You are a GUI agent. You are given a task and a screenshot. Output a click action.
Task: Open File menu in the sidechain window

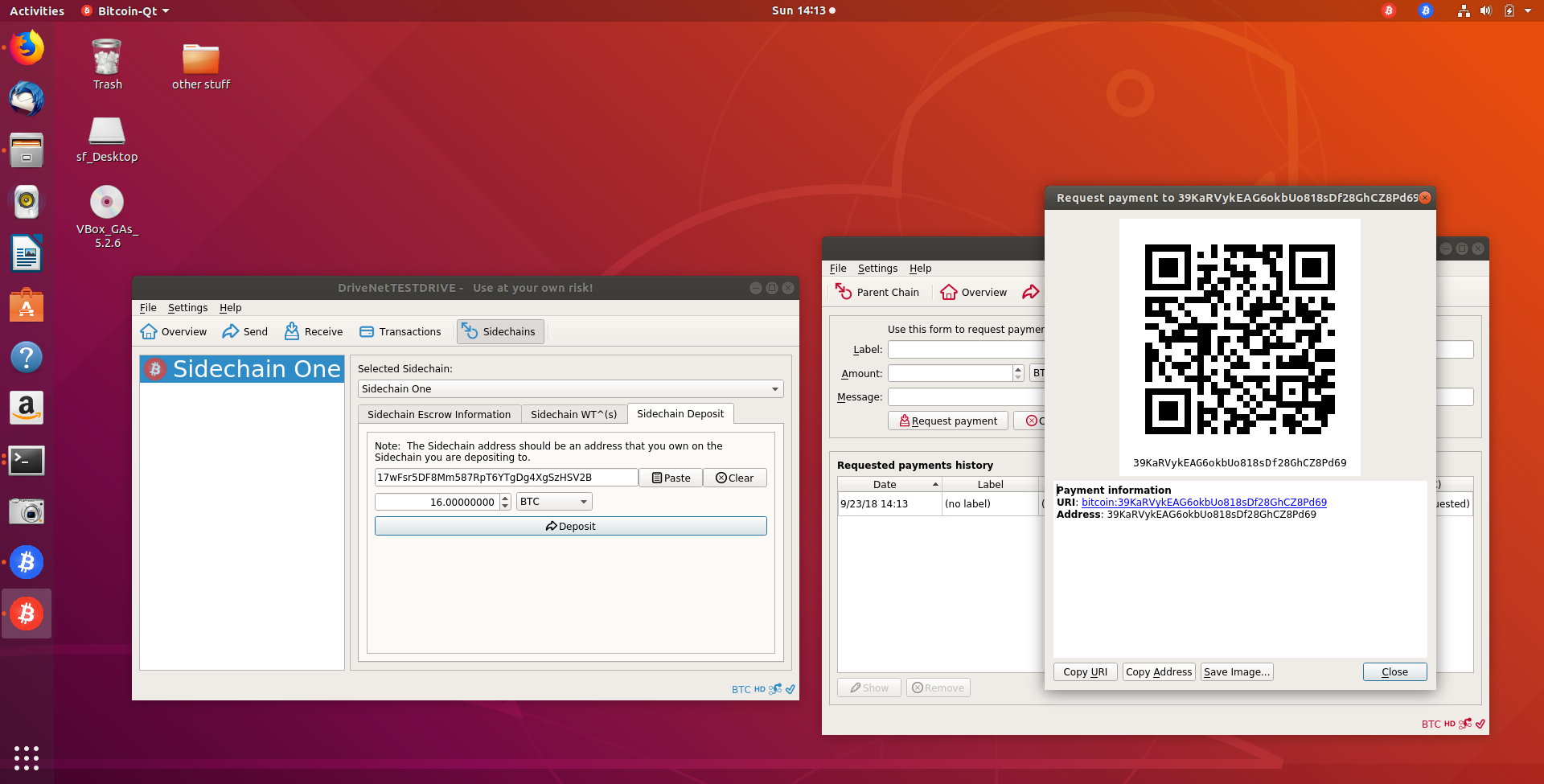(x=838, y=269)
